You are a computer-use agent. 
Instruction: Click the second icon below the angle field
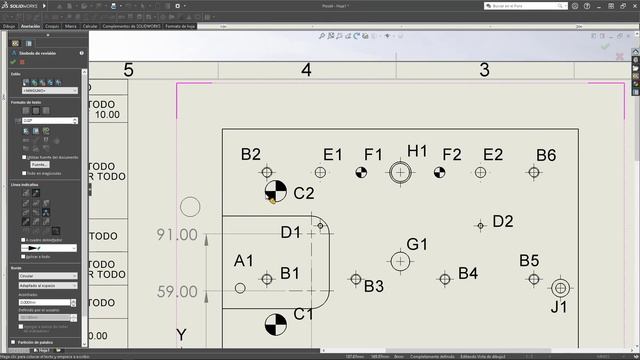[36, 131]
